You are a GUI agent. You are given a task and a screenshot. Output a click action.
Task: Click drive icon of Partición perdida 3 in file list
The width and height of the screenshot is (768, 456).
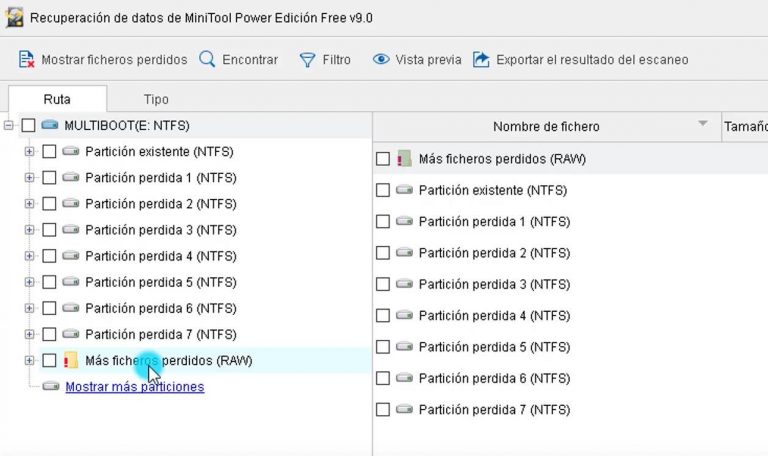404,284
